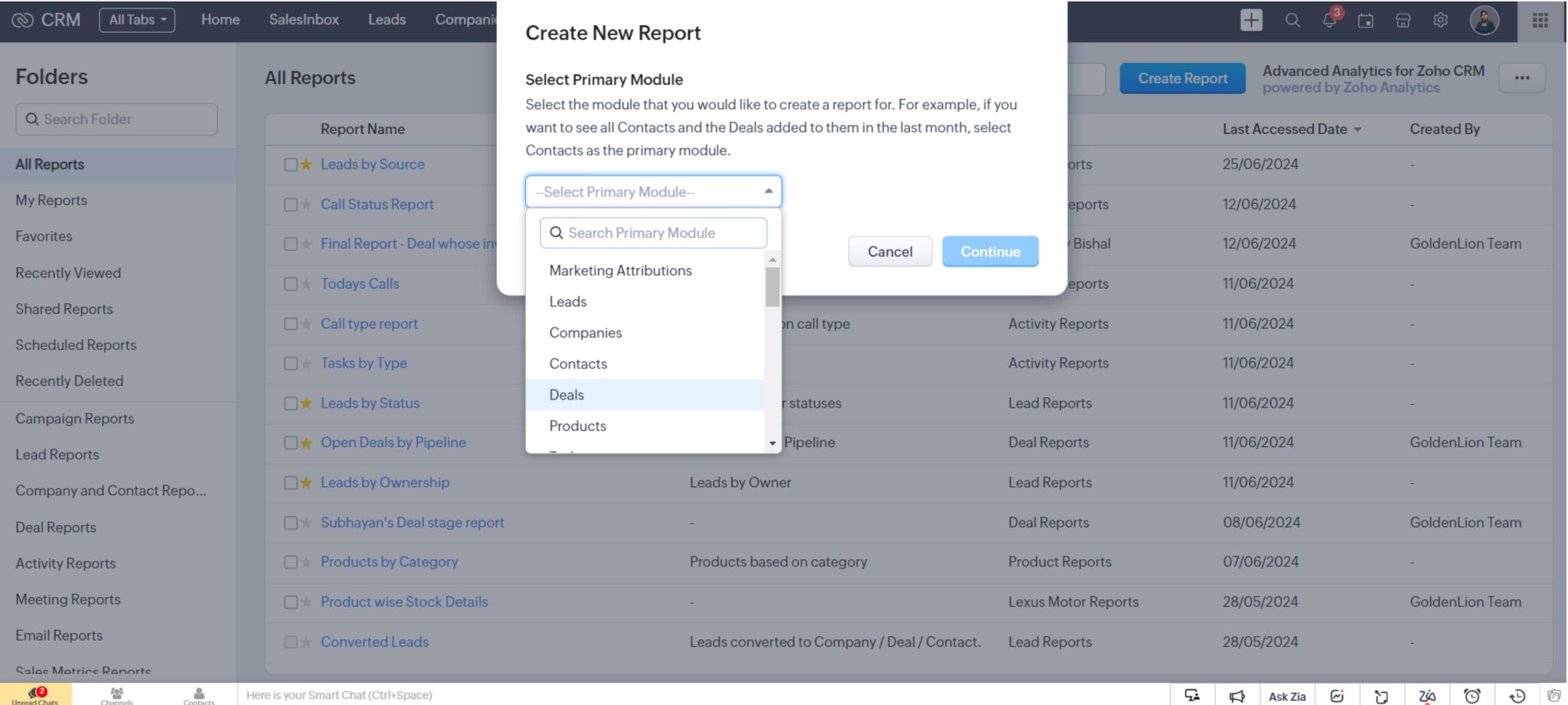Viewport: 1568px width, 705px height.
Task: Open the calendar icon in the top bar
Action: tap(1366, 21)
